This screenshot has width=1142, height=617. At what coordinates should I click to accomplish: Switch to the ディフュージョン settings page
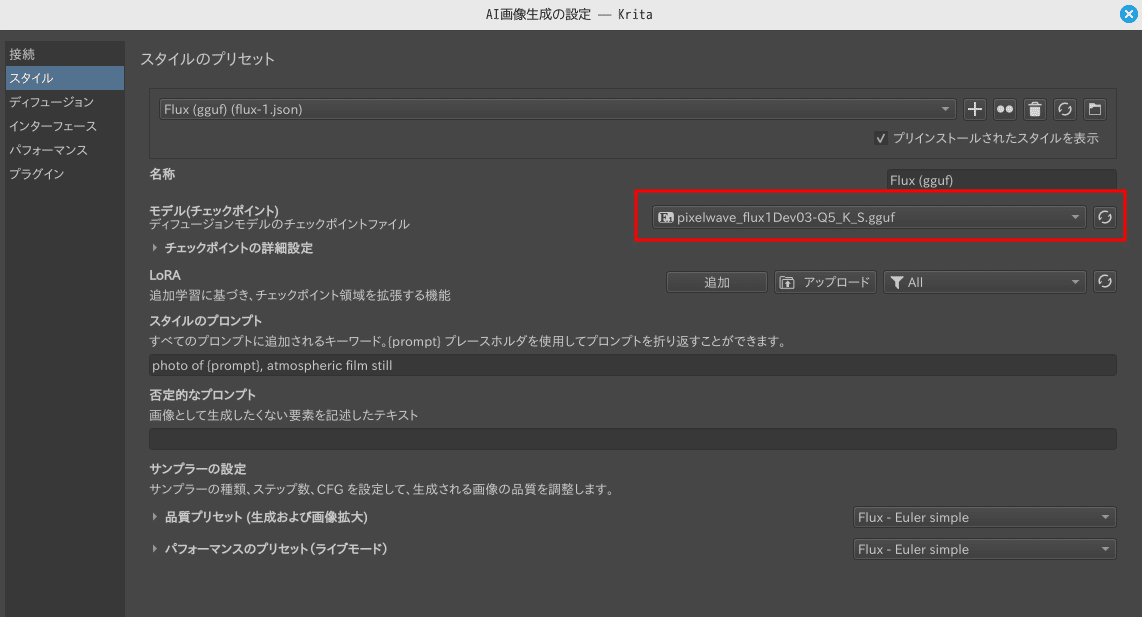[65, 102]
